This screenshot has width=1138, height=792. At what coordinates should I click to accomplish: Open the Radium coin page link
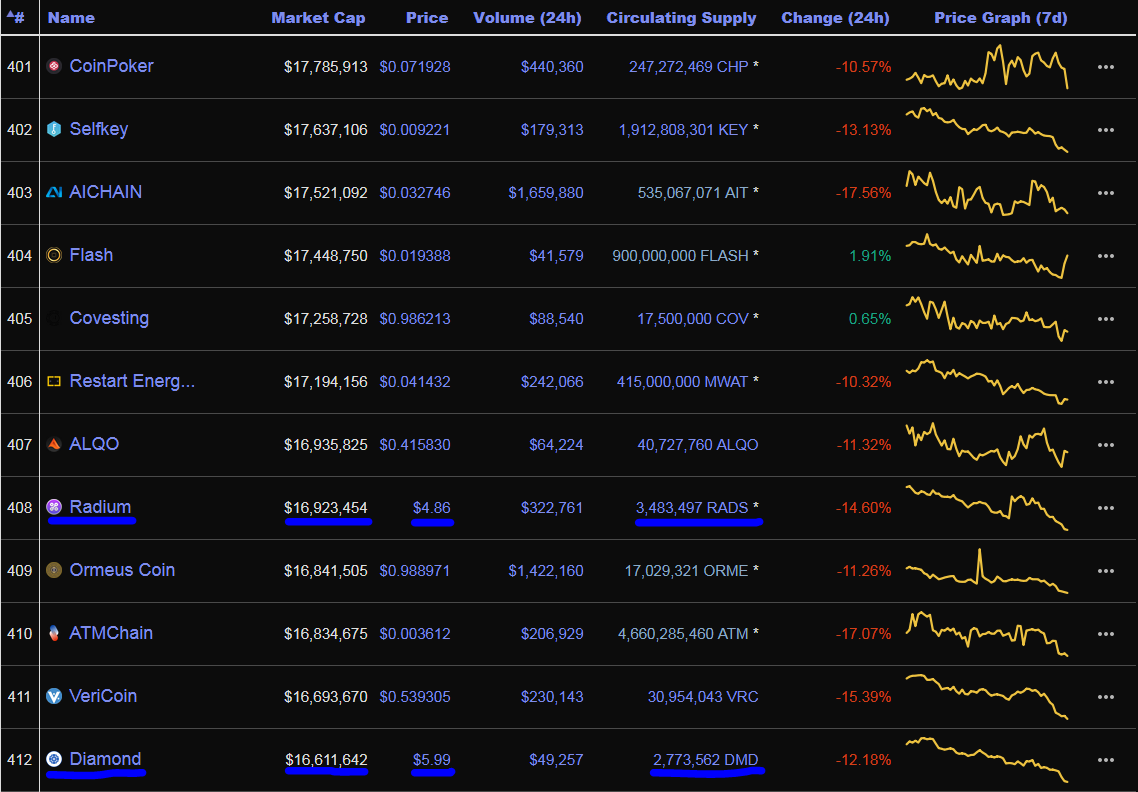[100, 507]
